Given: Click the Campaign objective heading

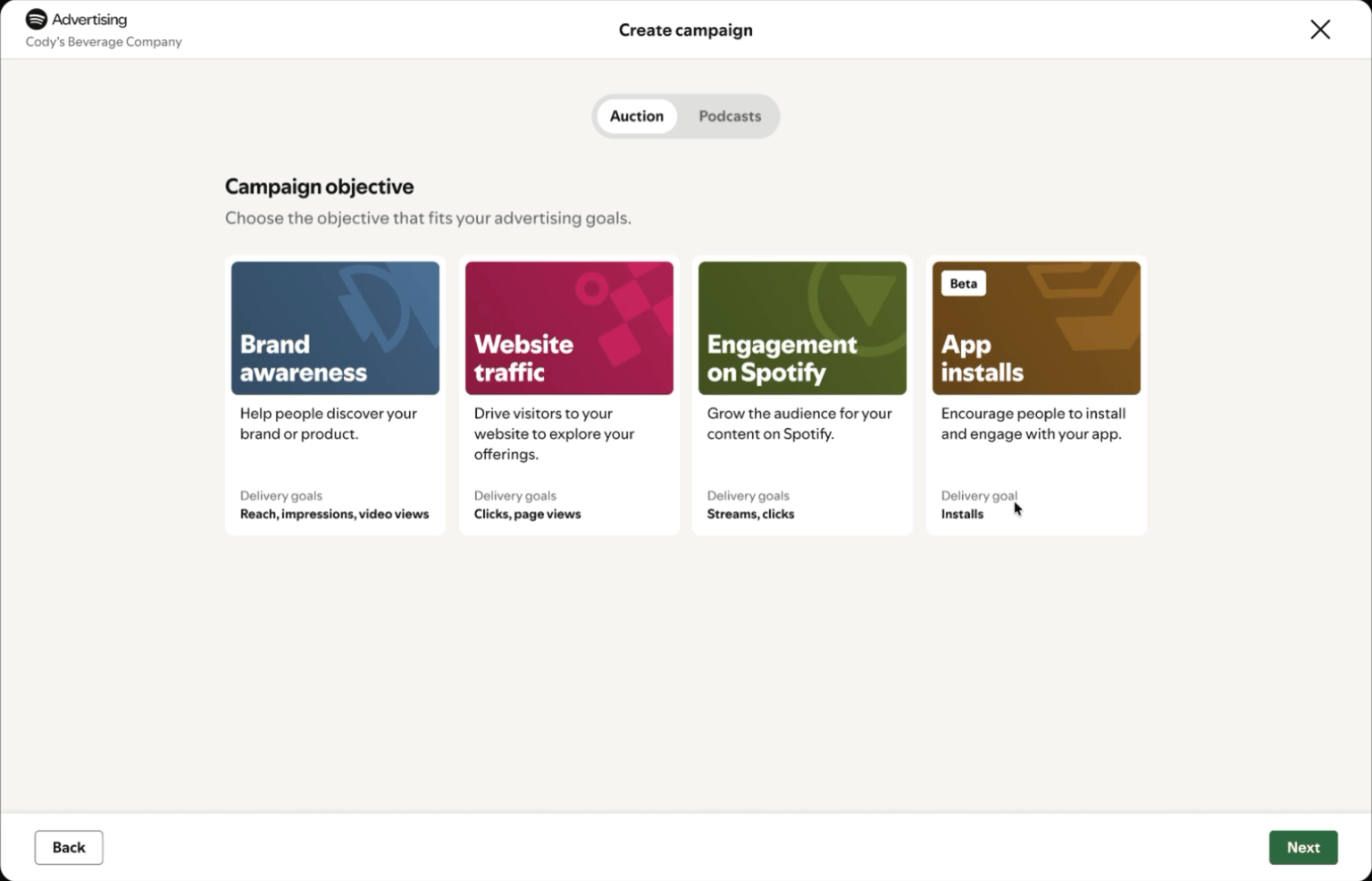Looking at the screenshot, I should click(x=319, y=187).
